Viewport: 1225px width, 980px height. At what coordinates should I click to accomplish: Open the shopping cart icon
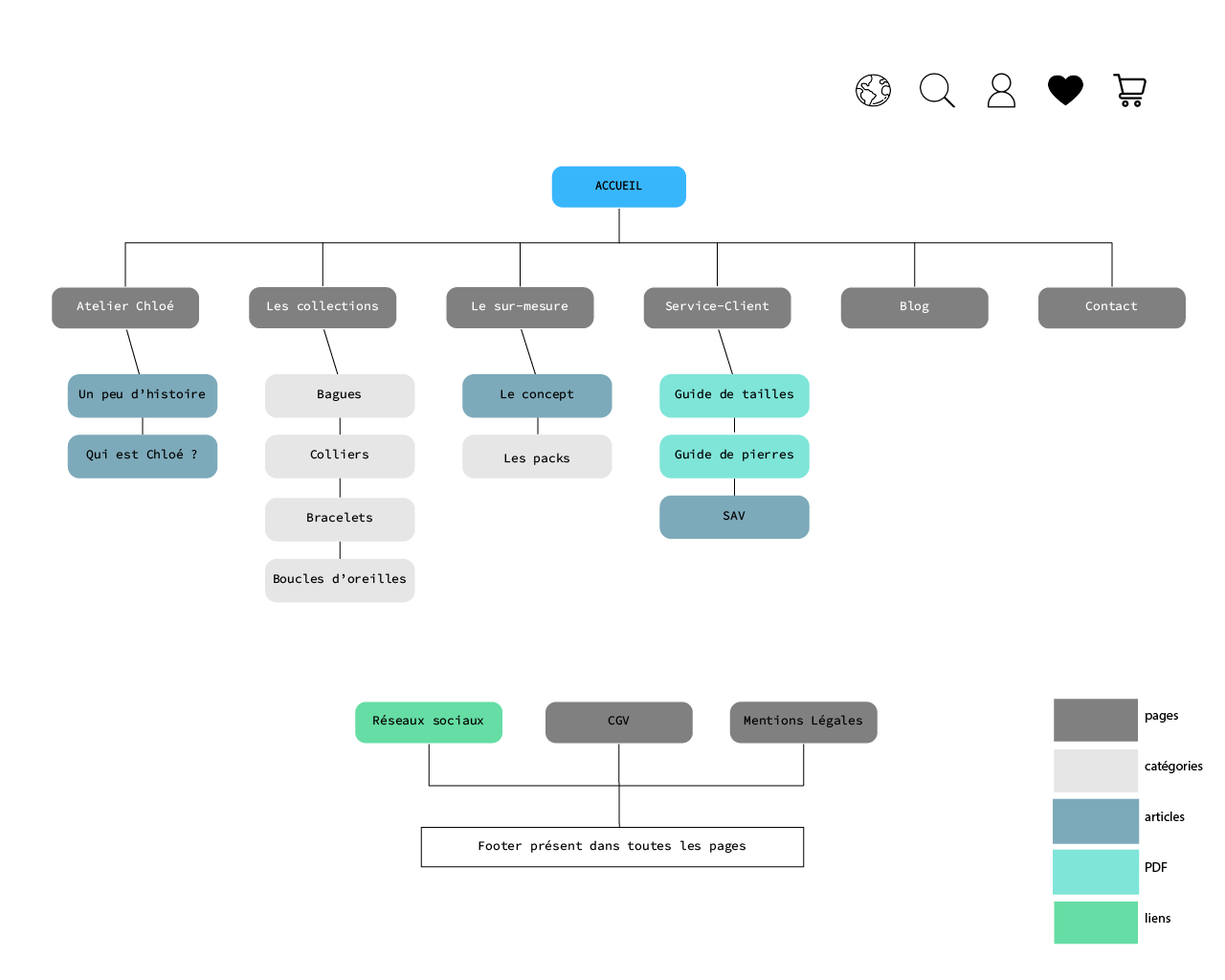(1130, 91)
